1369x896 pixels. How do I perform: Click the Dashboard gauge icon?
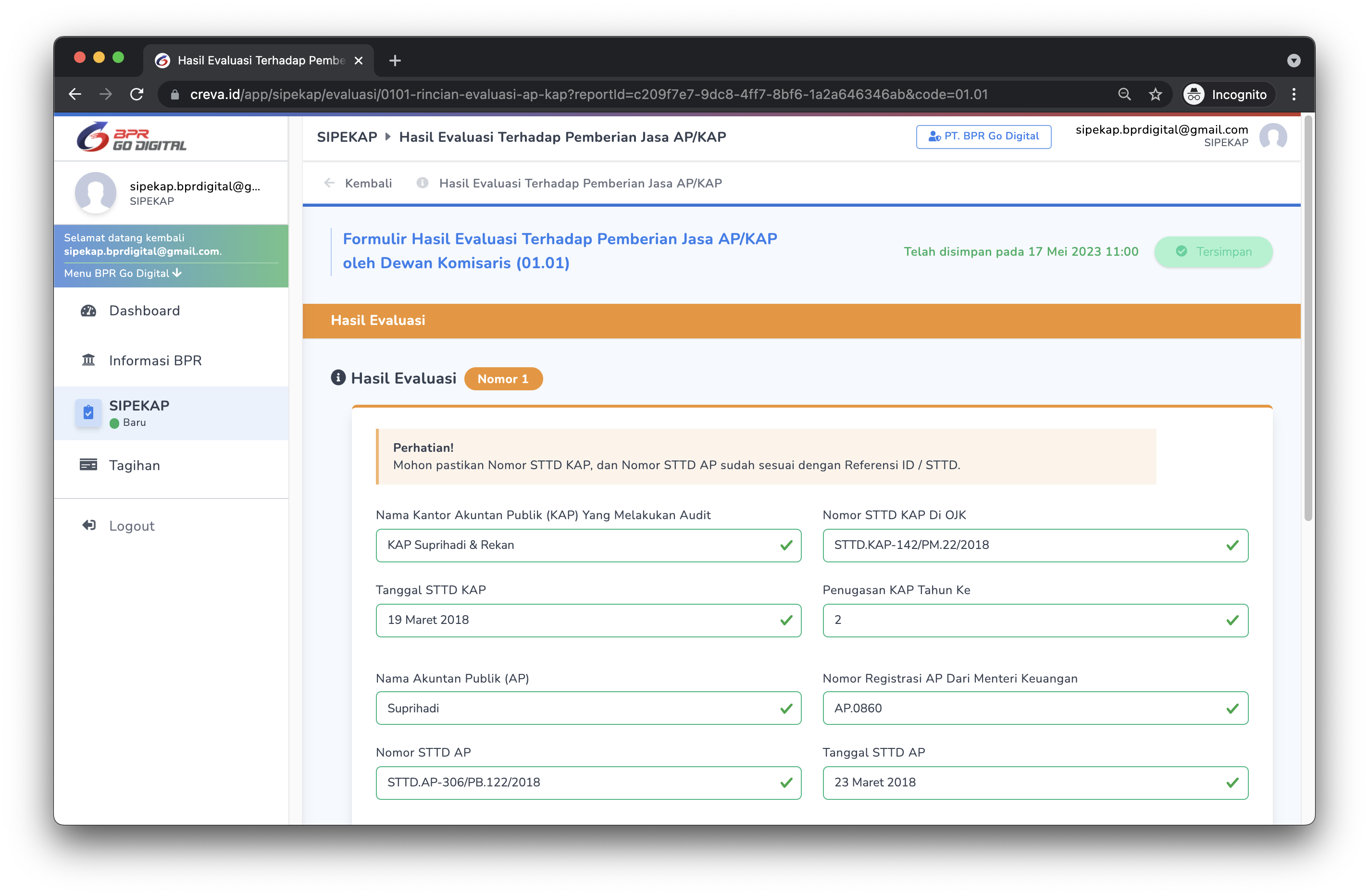88,311
